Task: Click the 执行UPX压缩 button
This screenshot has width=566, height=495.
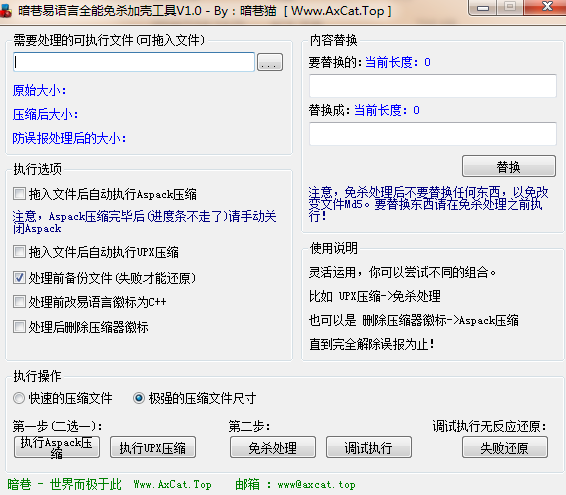Action: click(x=153, y=447)
